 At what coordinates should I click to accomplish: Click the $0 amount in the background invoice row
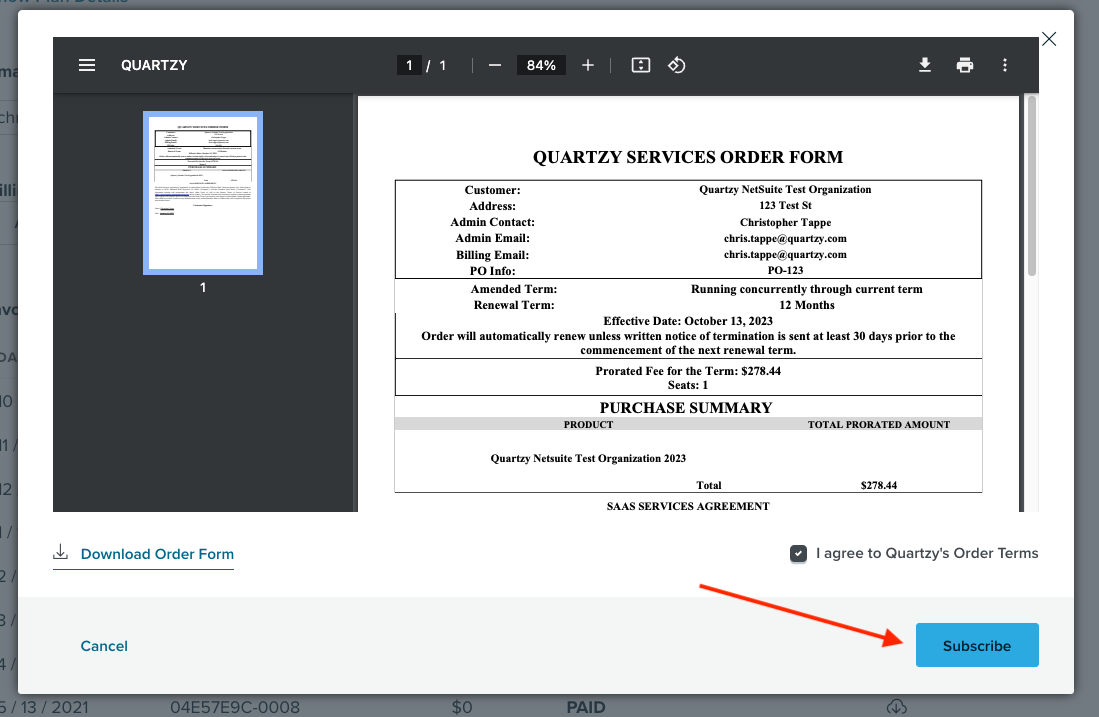coord(462,707)
